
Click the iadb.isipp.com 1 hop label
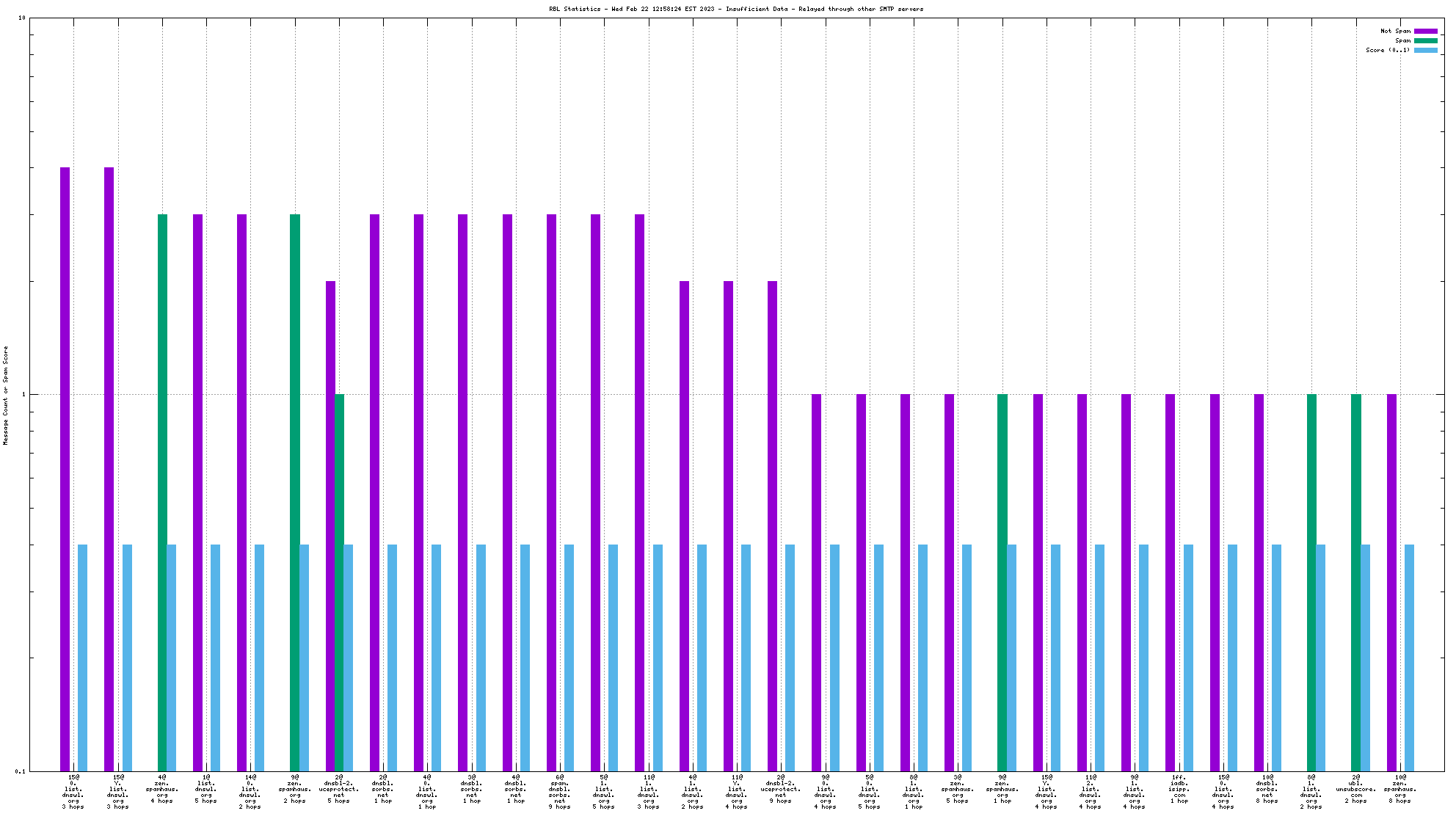1179,789
